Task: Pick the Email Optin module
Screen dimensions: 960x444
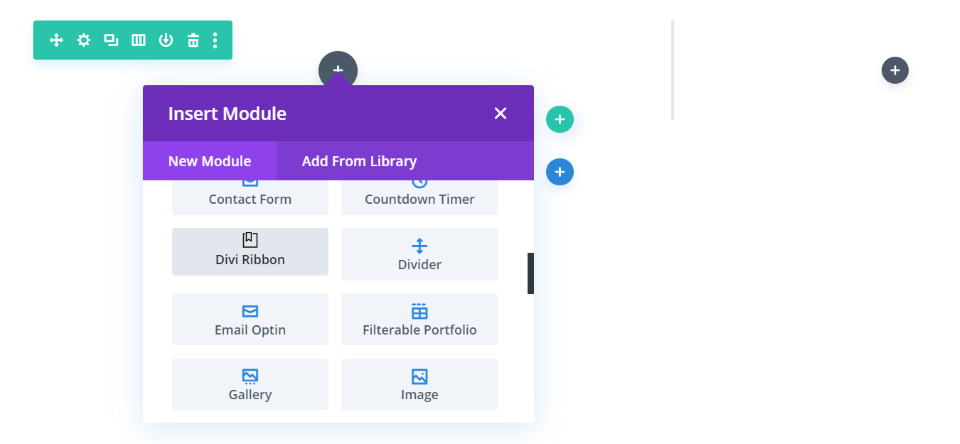Action: pos(250,319)
